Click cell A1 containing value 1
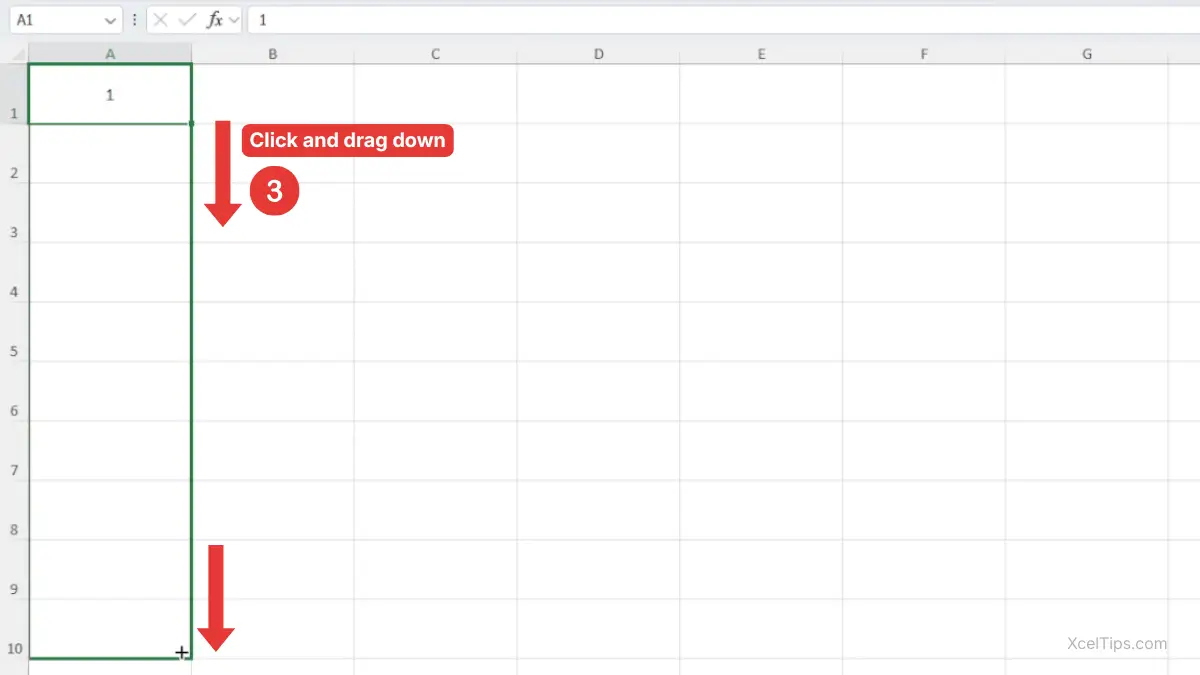Image resolution: width=1200 pixels, height=675 pixels. coord(110,95)
